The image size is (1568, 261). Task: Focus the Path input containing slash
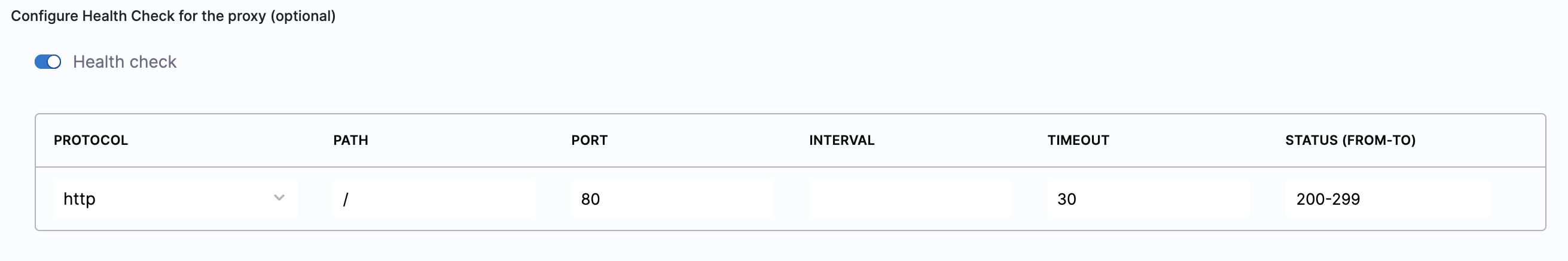[434, 199]
